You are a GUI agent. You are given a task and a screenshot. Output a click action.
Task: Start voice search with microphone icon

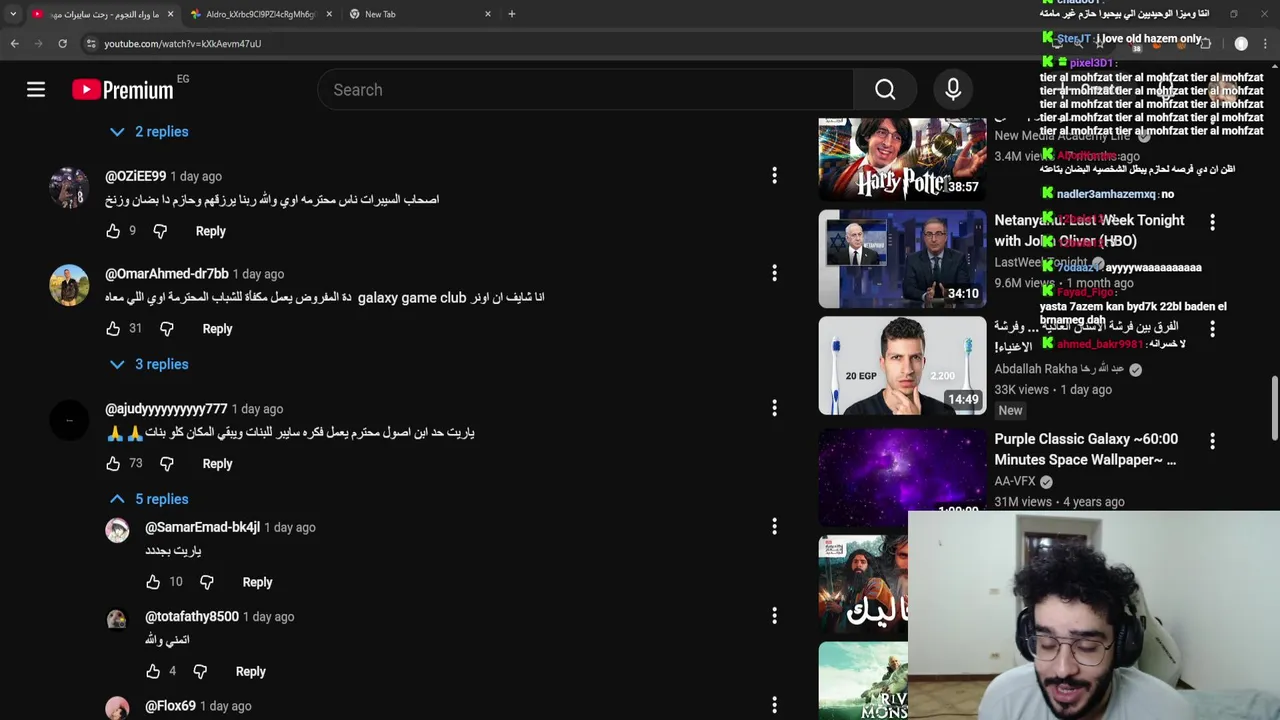(x=953, y=90)
